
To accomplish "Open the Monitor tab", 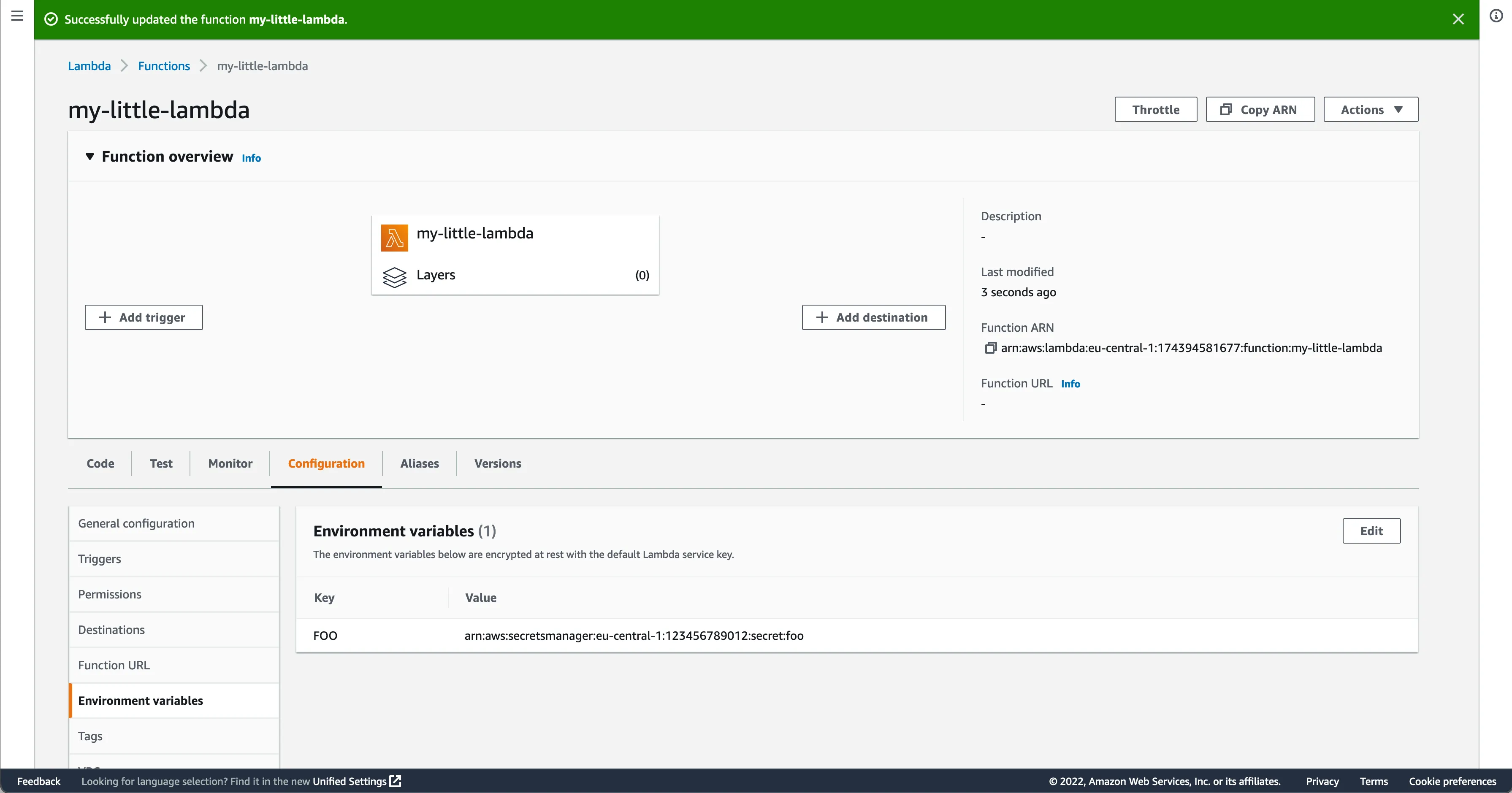I will (230, 463).
